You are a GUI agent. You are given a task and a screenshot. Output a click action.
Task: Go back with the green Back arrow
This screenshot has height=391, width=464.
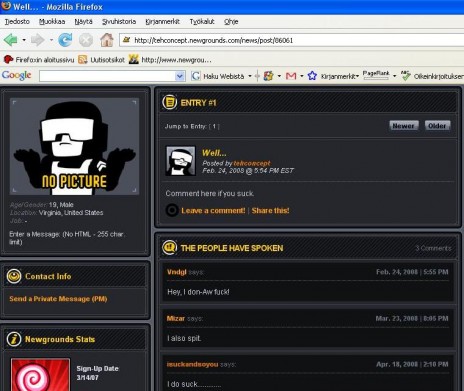pos(11,40)
